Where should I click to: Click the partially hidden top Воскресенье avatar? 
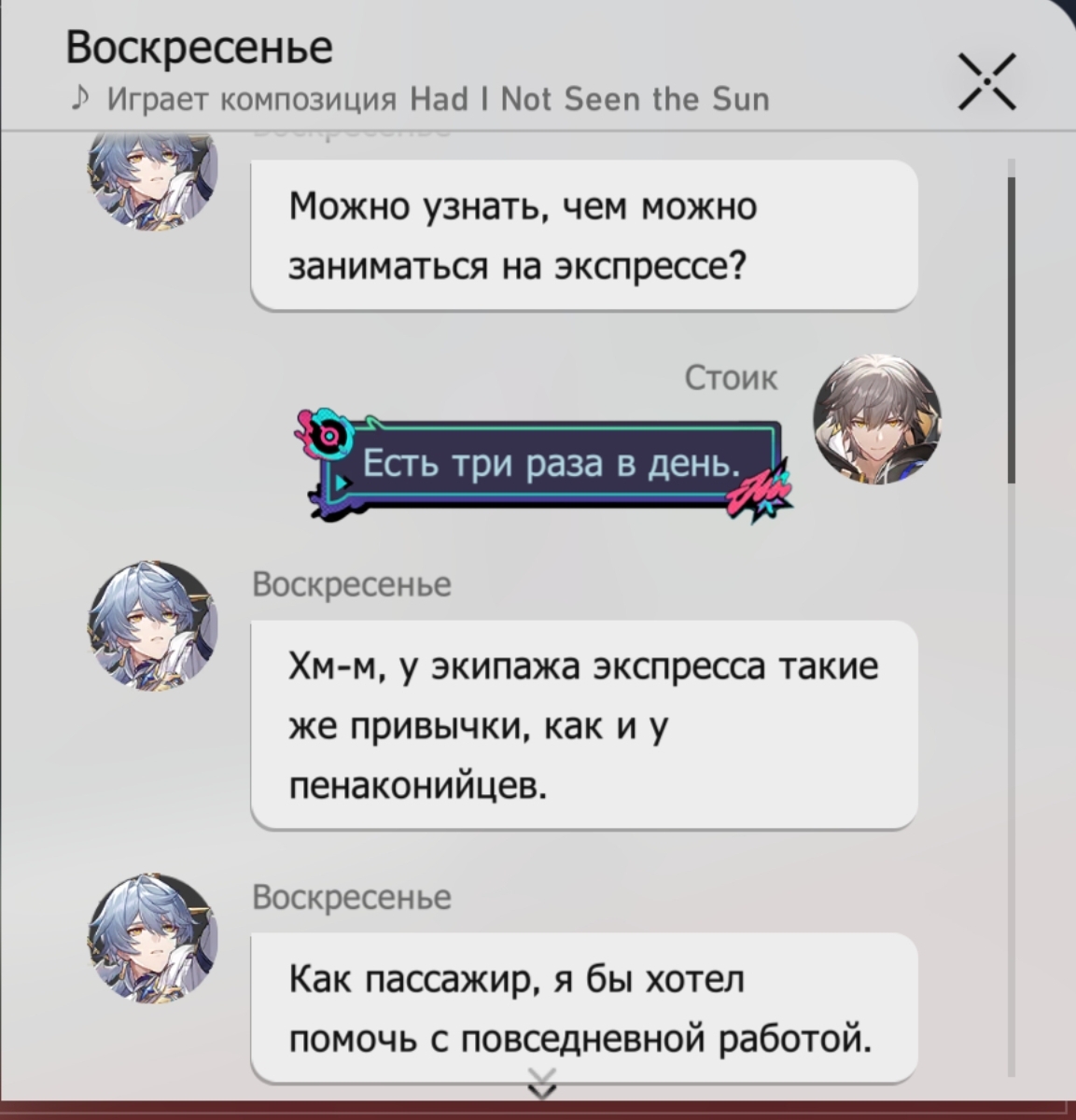[152, 182]
